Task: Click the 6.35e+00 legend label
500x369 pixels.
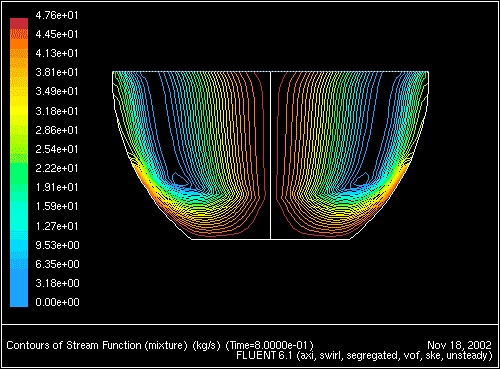Action: pyautogui.click(x=57, y=264)
